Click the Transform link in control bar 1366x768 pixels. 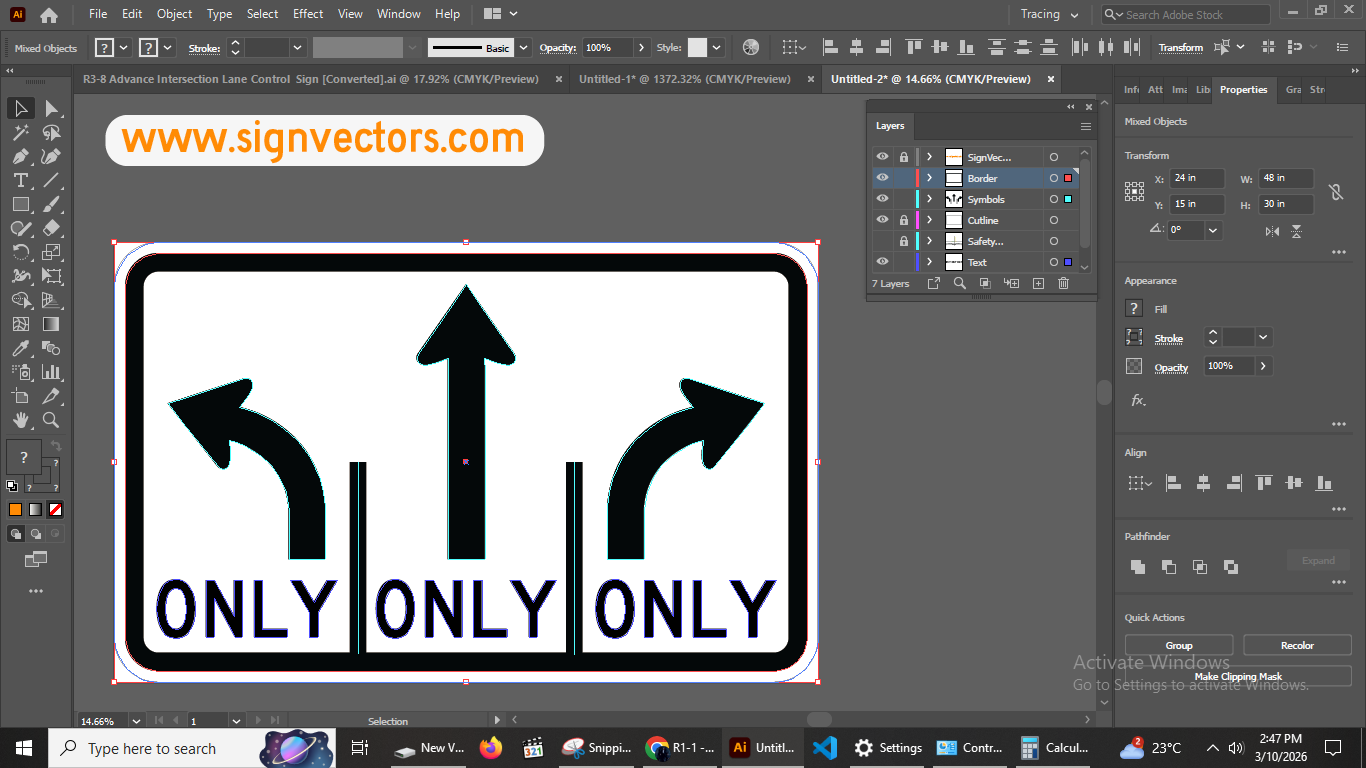pyautogui.click(x=1181, y=48)
